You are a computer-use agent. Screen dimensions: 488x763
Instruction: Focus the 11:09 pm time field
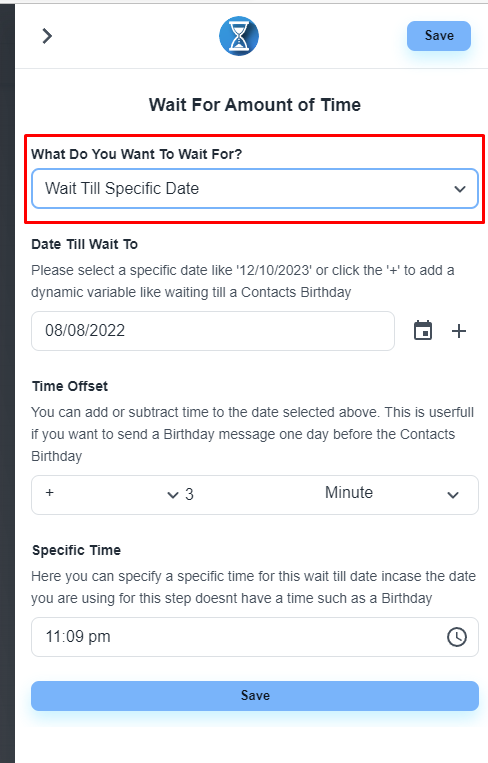[255, 637]
